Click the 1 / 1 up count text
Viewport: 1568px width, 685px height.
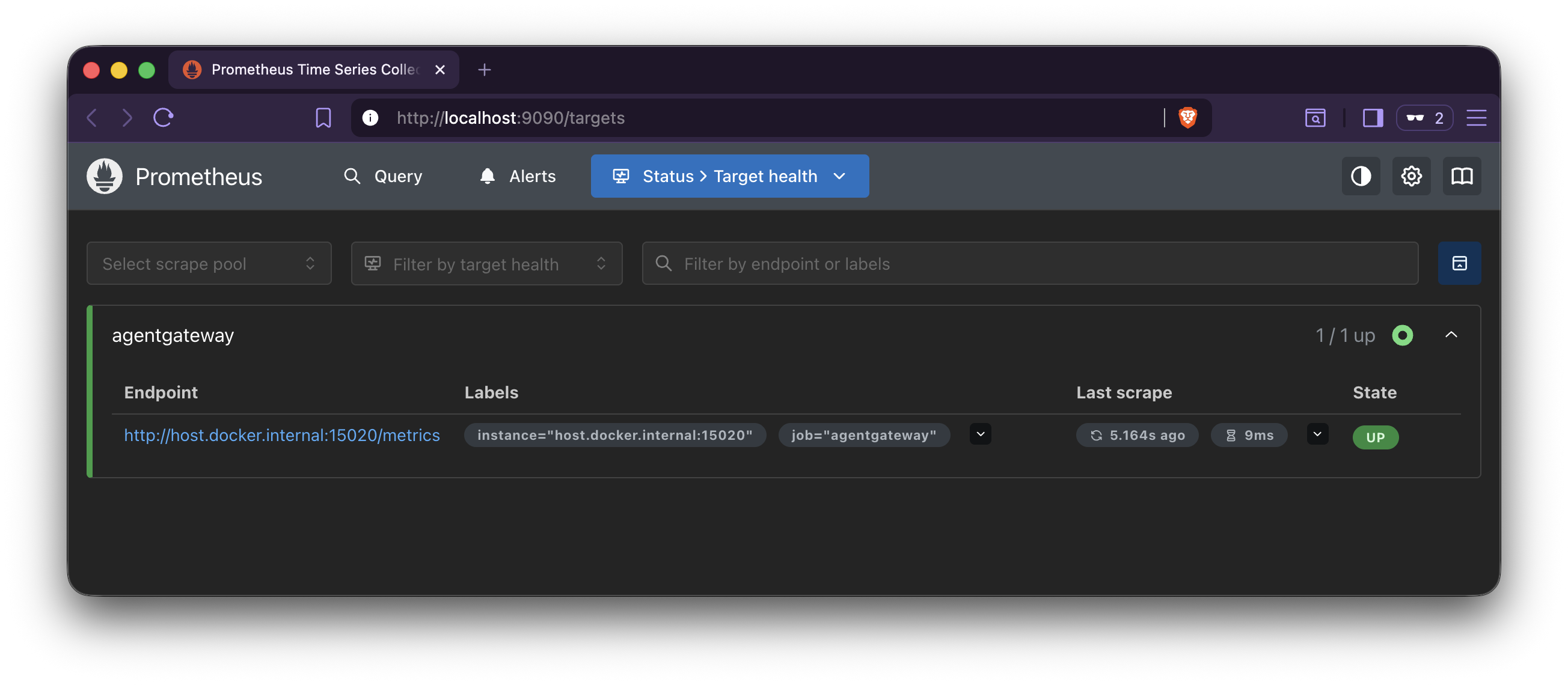click(1345, 335)
